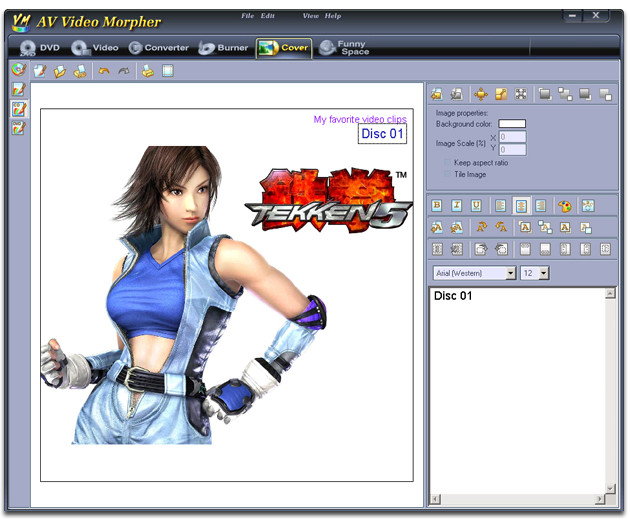Open the Converter tab
Screen dimensions: 630x523
click(x=159, y=48)
